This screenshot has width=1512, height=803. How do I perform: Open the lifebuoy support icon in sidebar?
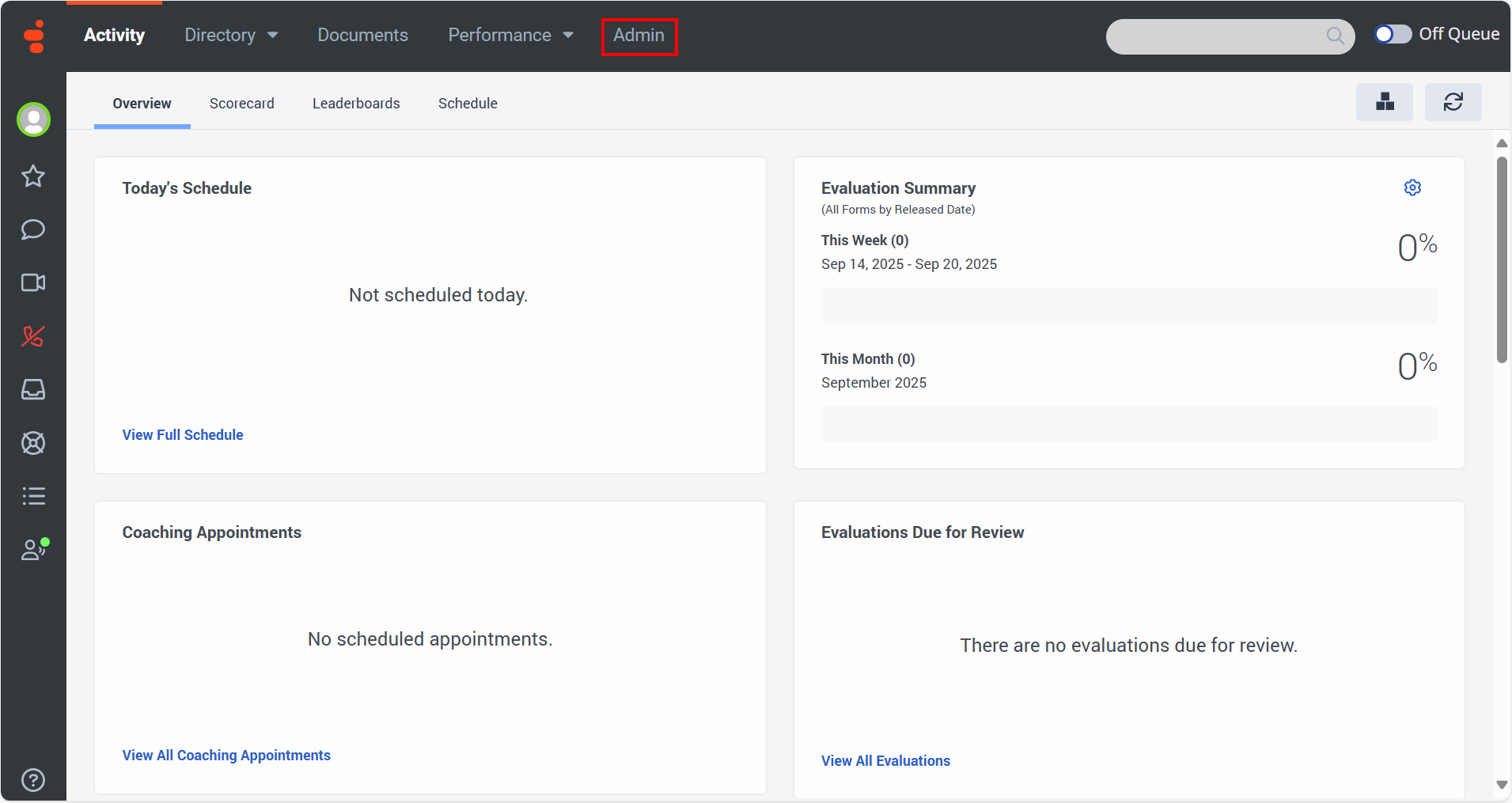click(x=33, y=443)
